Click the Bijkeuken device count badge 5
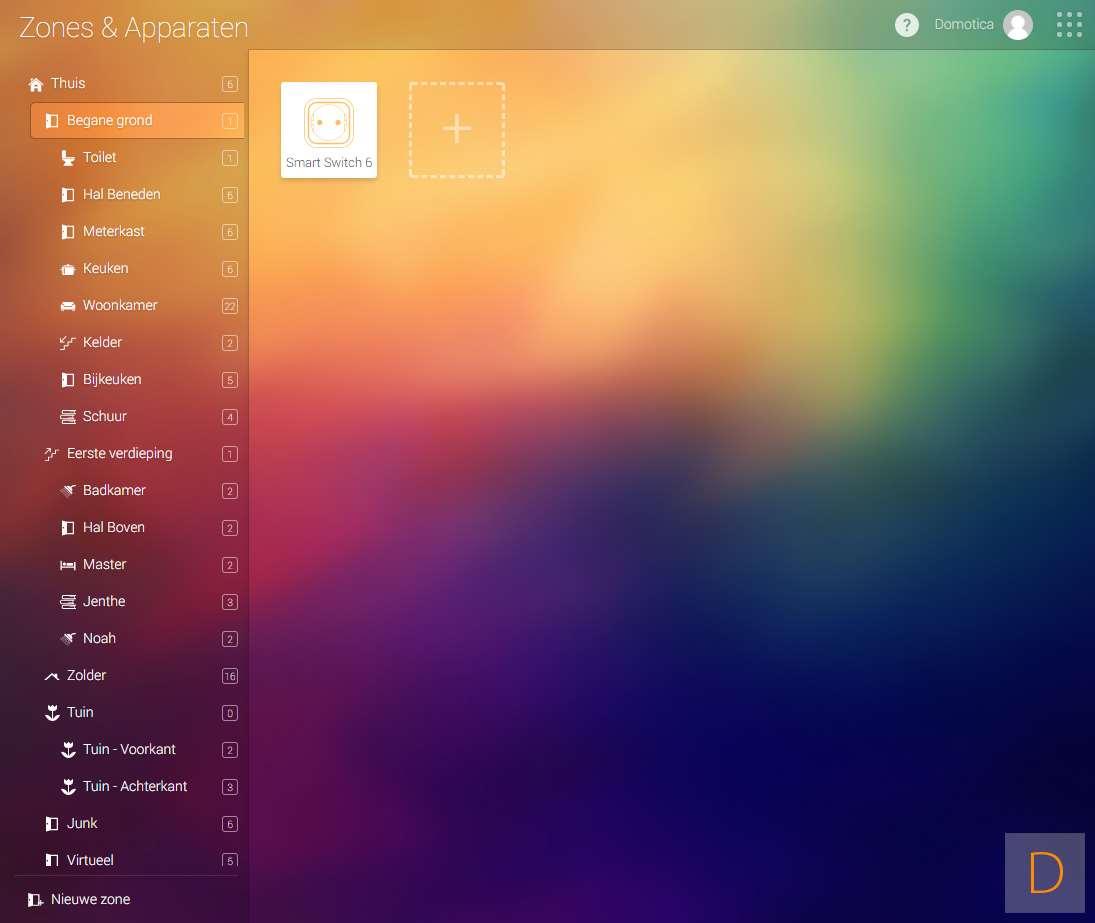1095x923 pixels. pyautogui.click(x=230, y=381)
